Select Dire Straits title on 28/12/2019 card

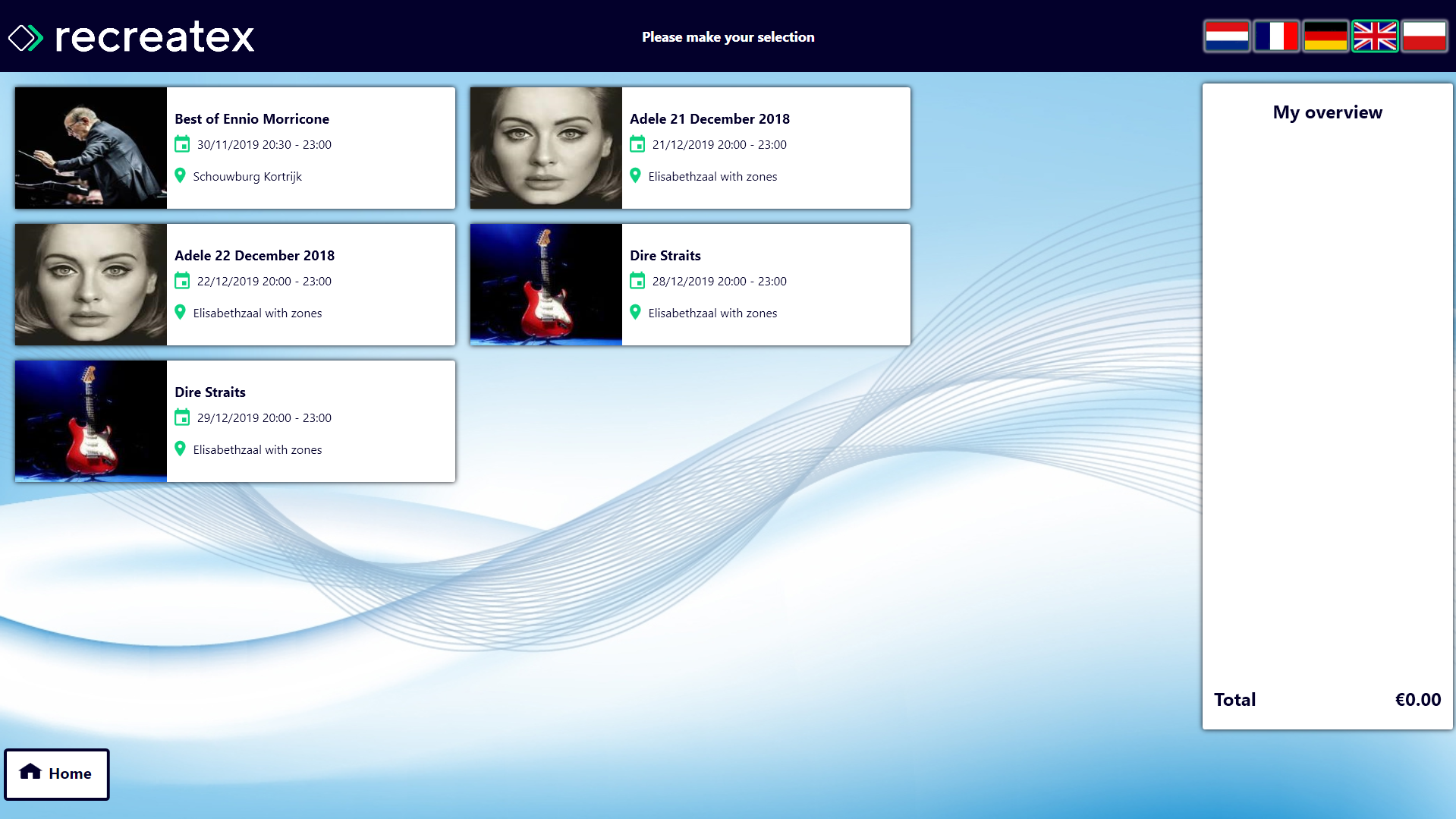(665, 256)
